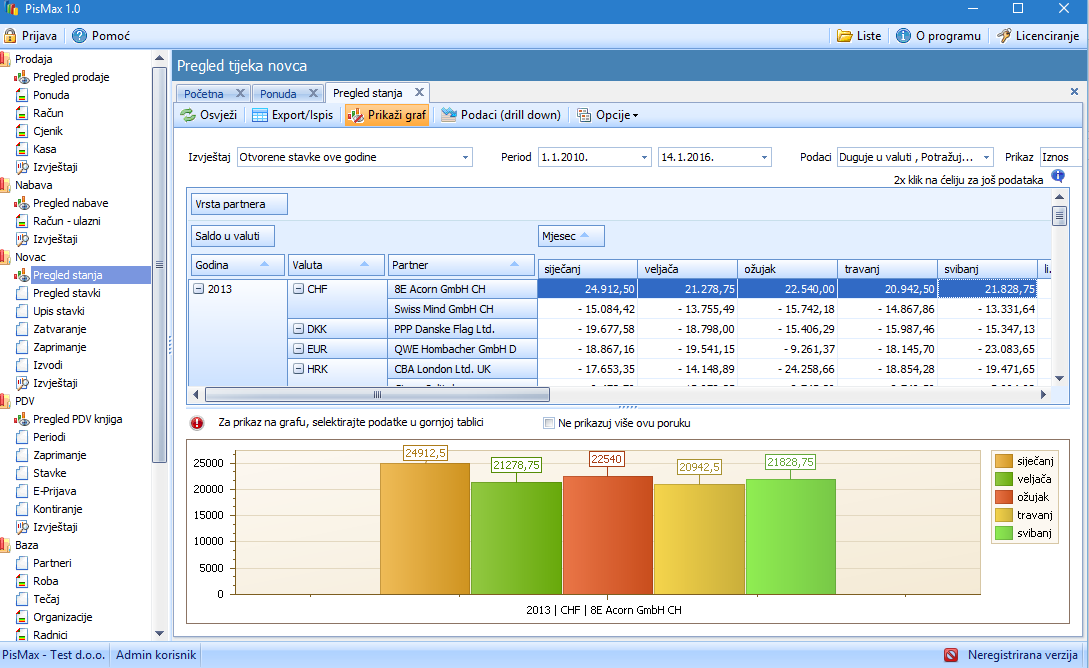1089x668 pixels.
Task: Click the blue info icon beside the 2x klik hint
Action: [1058, 176]
